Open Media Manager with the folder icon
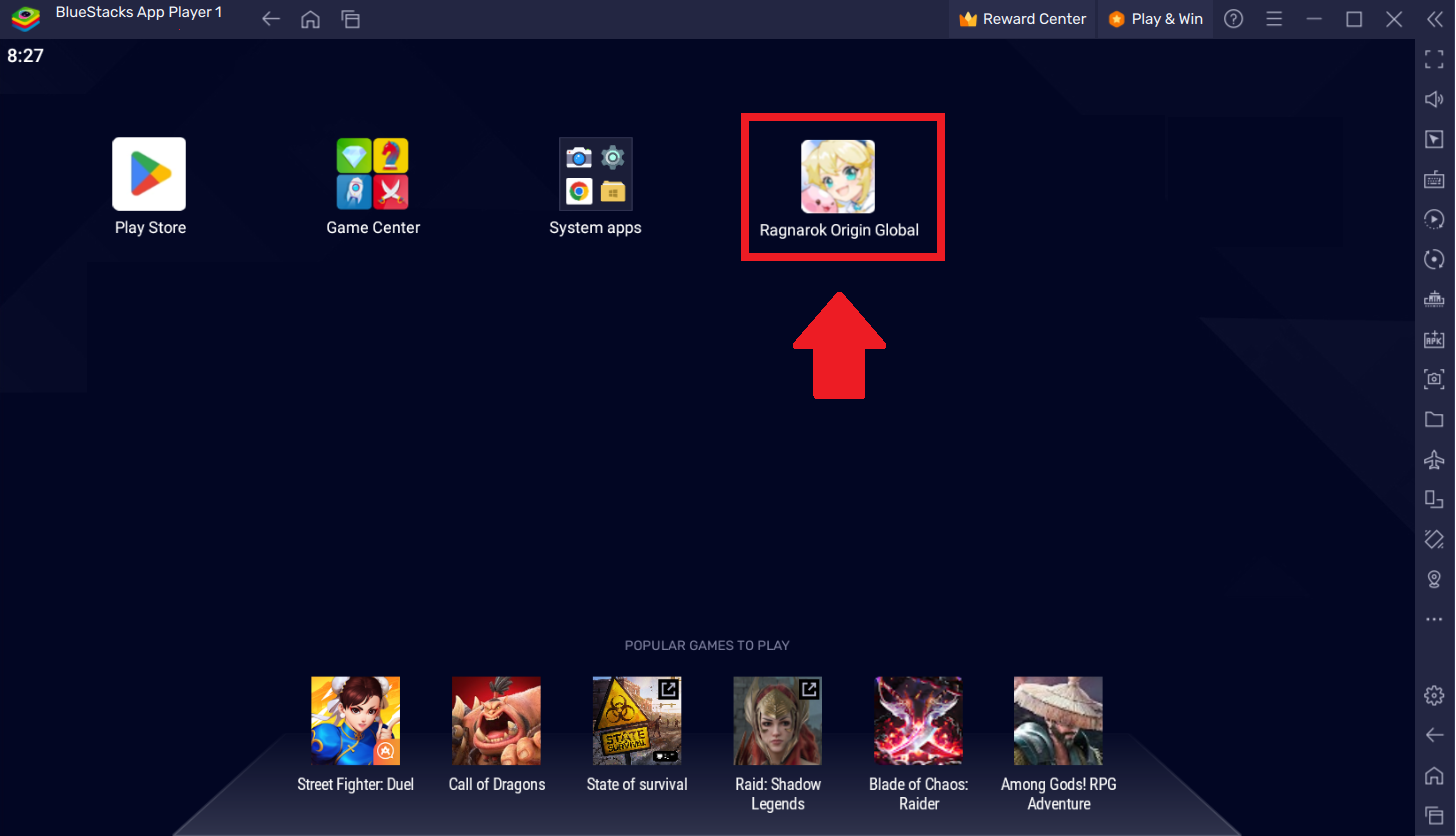The height and width of the screenshot is (836, 1456). [1434, 419]
